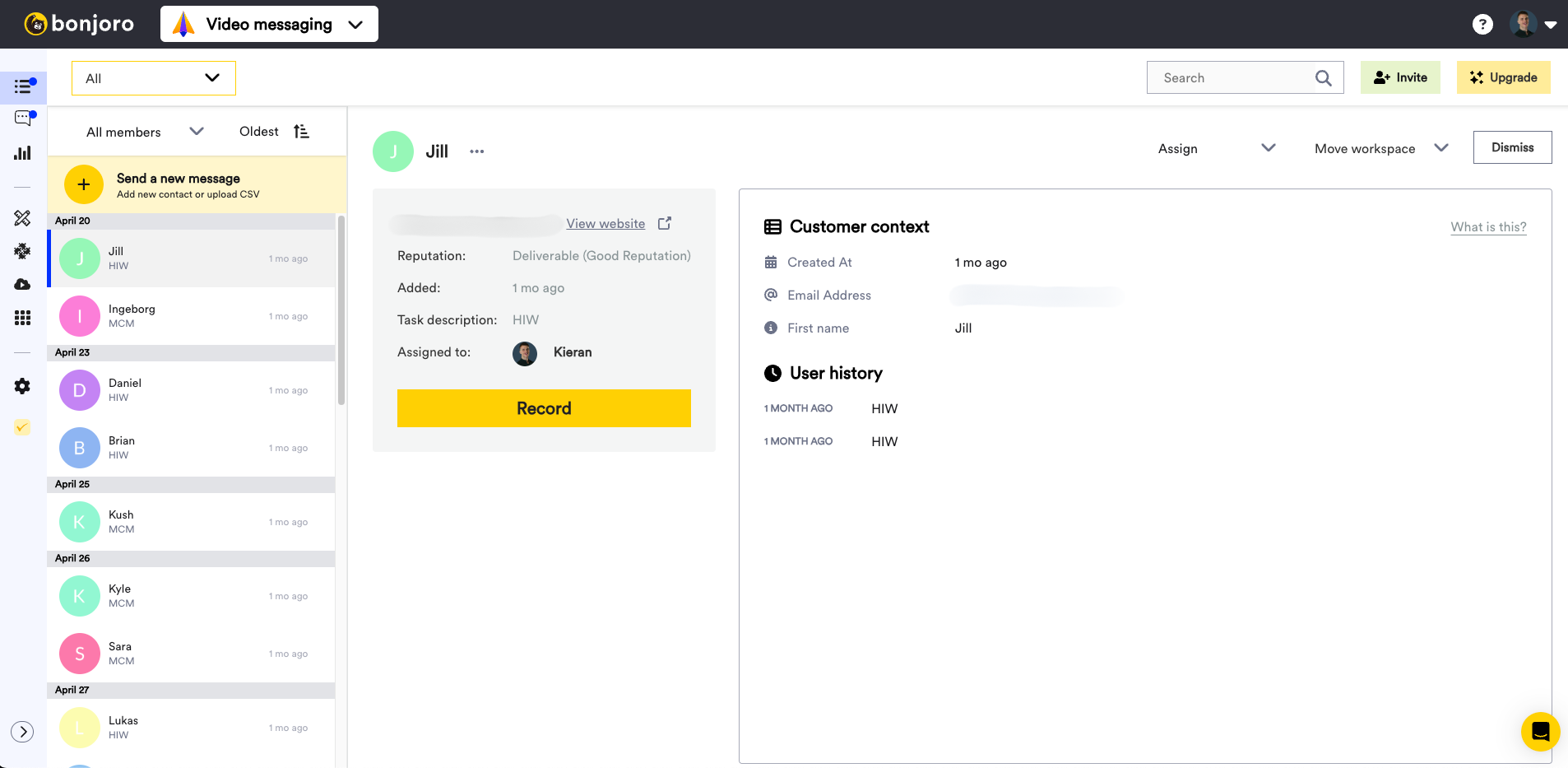Viewport: 1568px width, 768px height.
Task: Click the cloud upload sidebar icon
Action: point(23,284)
